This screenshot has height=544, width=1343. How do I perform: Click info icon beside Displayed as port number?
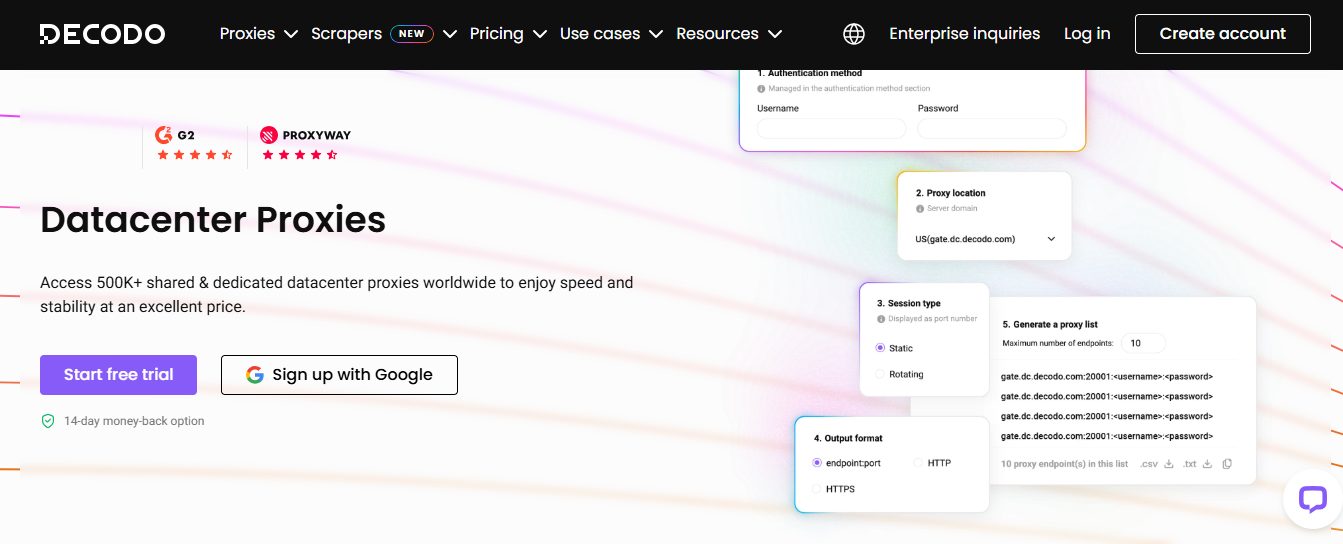881,320
